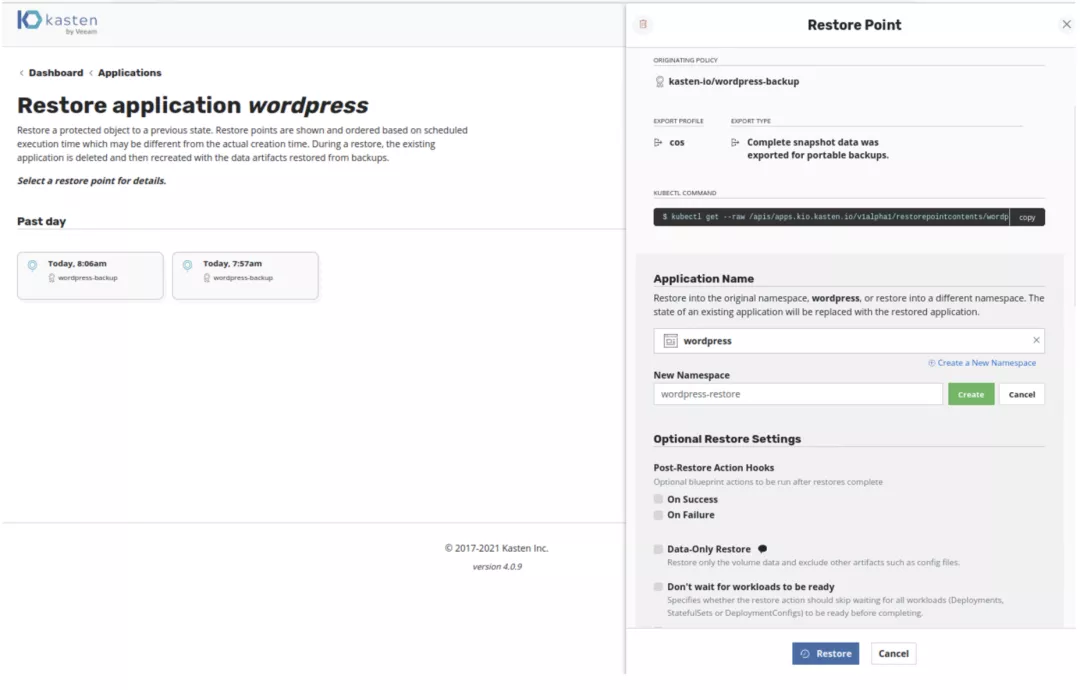Enable the On Success action hook

click(x=658, y=499)
